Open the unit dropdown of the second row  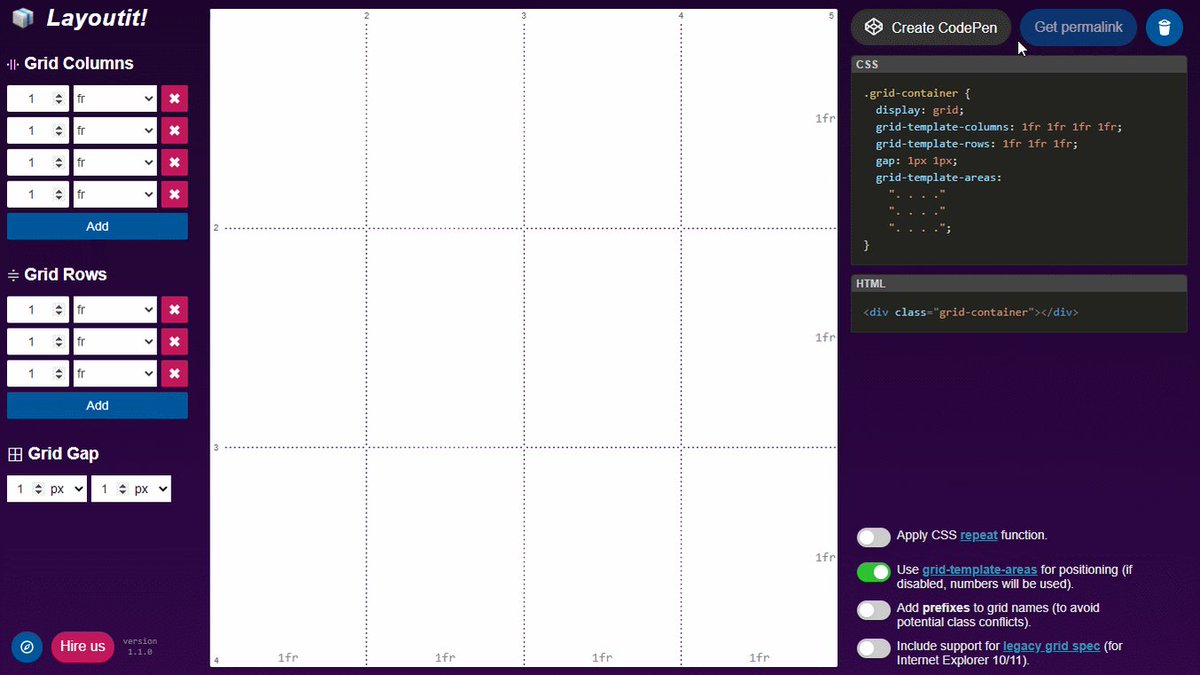[115, 342]
